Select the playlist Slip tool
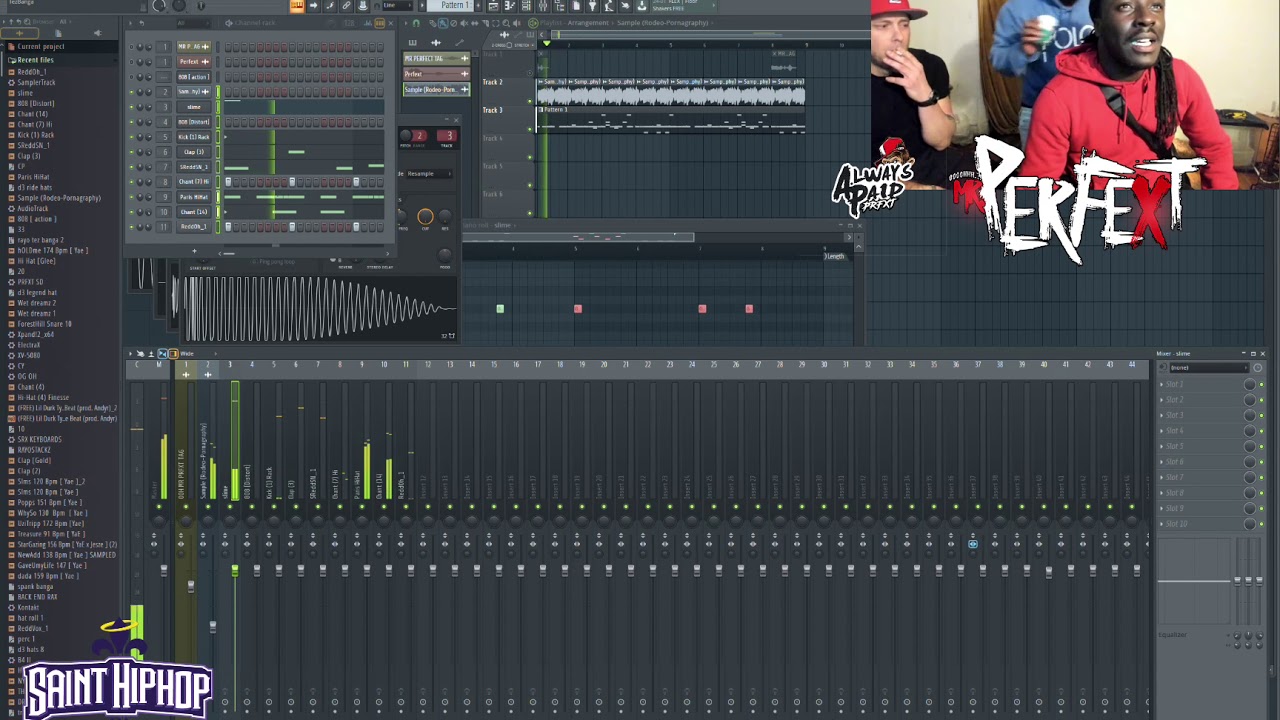This screenshot has width=1280, height=720. click(475, 23)
